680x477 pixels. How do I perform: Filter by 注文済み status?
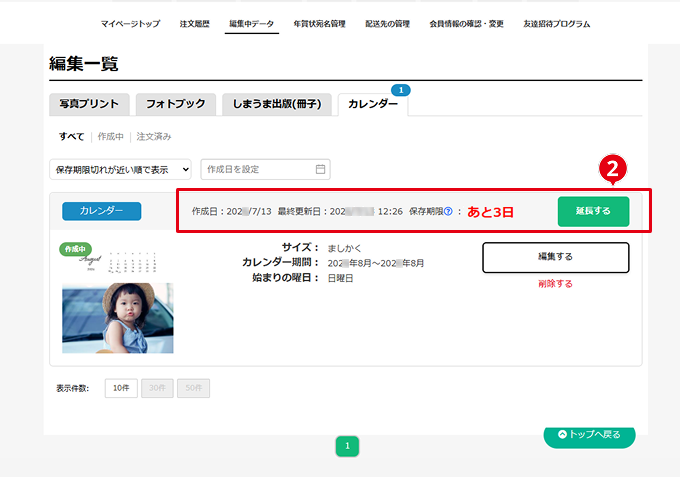tap(154, 137)
